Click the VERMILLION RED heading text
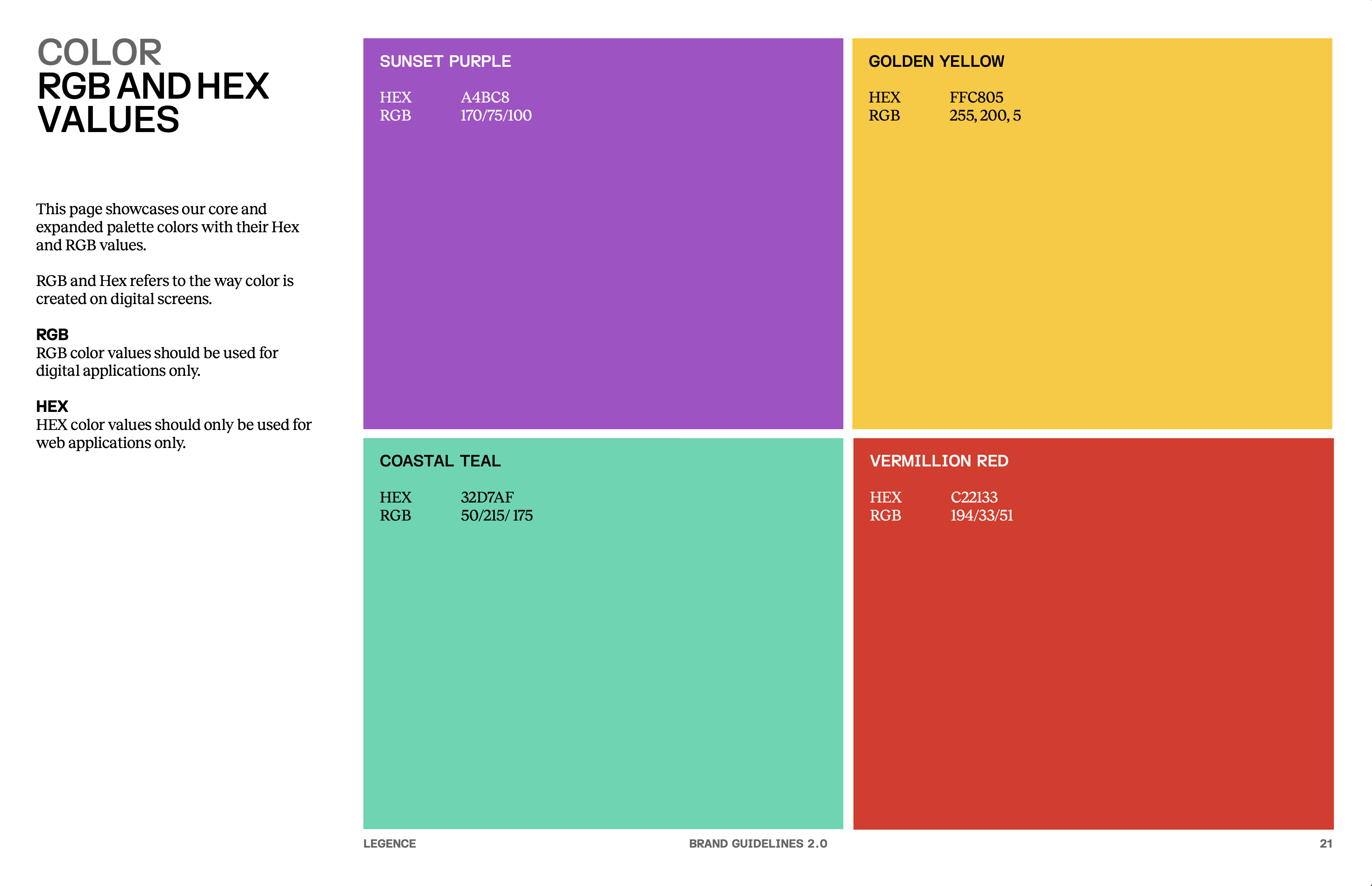 [939, 461]
